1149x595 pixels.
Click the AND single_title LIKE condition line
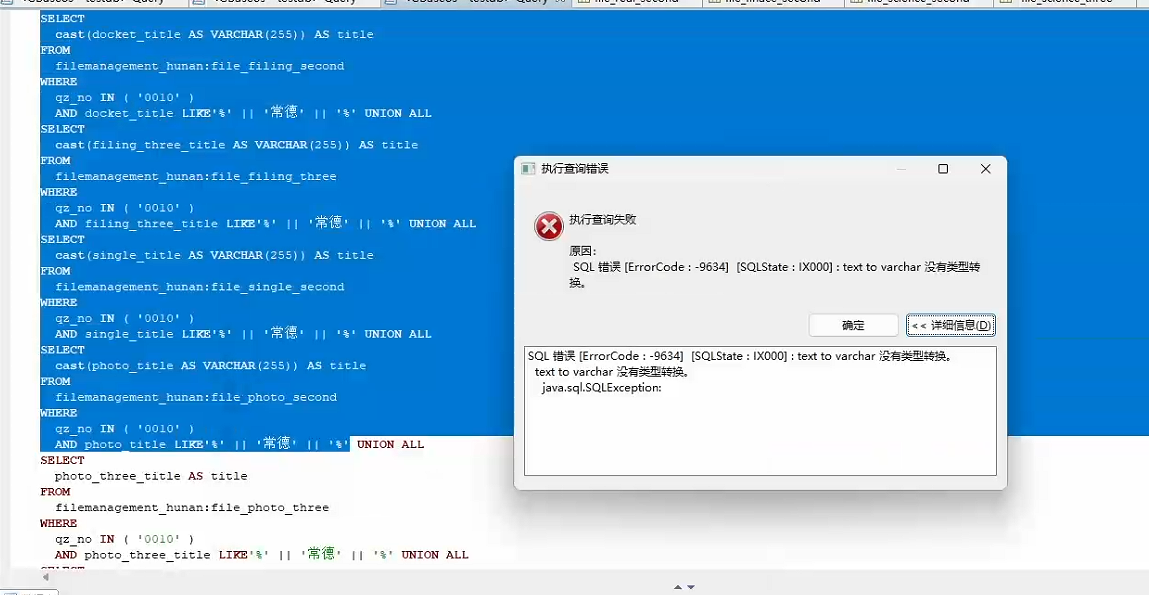(x=243, y=333)
